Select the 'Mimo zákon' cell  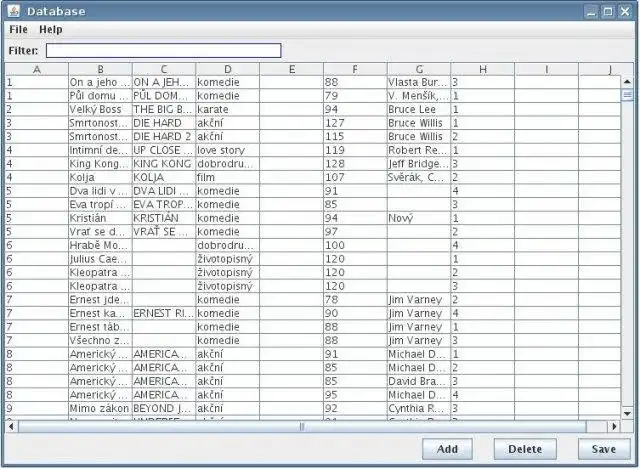pyautogui.click(x=100, y=408)
